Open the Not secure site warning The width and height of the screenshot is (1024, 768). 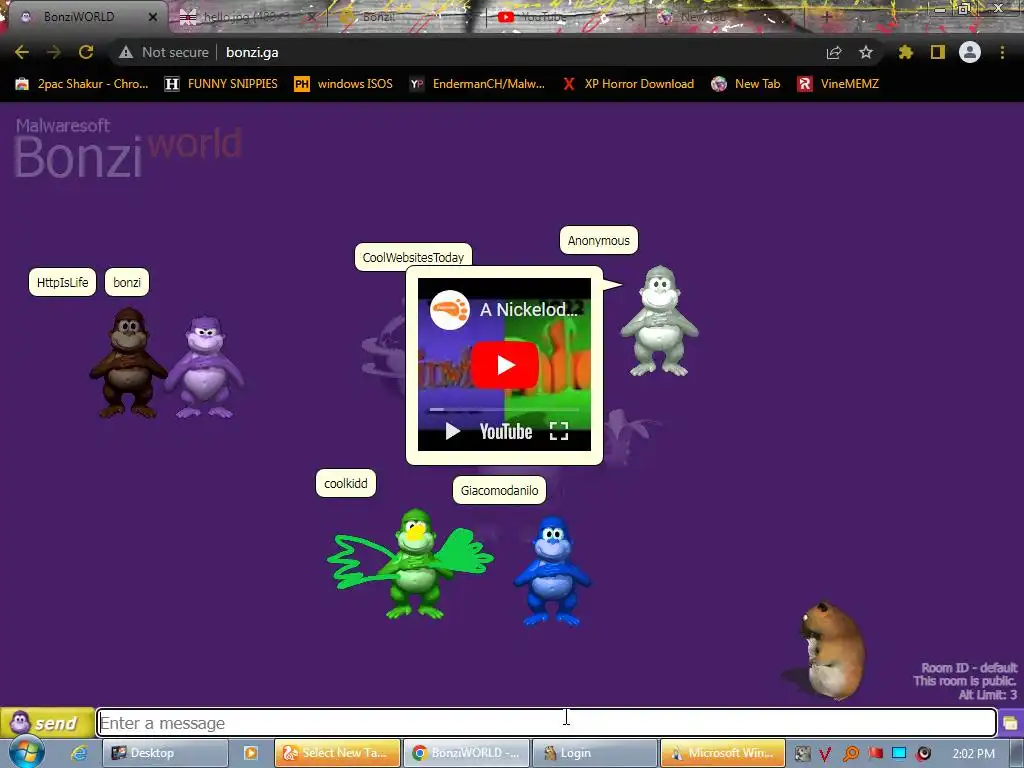tap(165, 52)
